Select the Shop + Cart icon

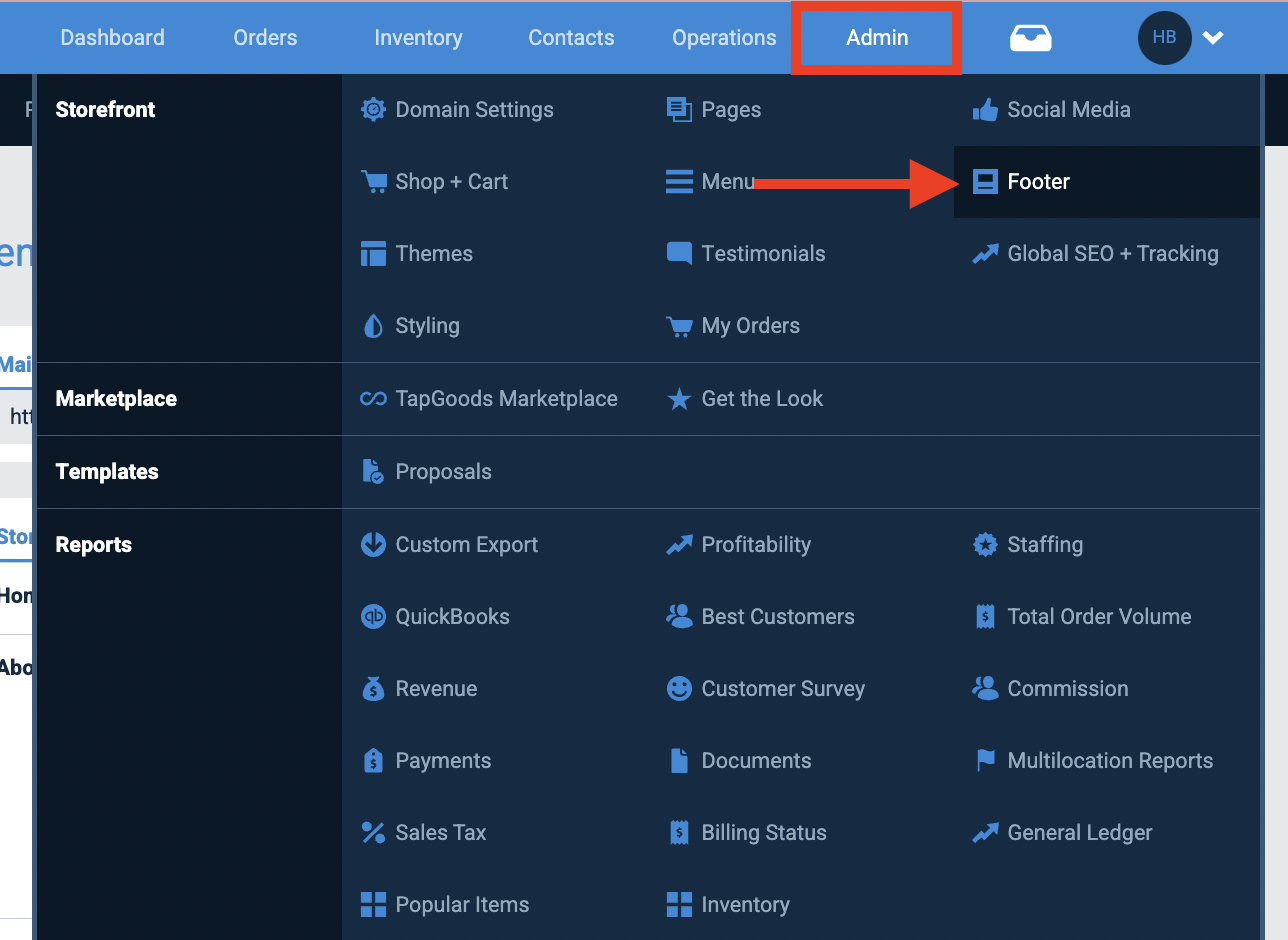click(x=373, y=182)
